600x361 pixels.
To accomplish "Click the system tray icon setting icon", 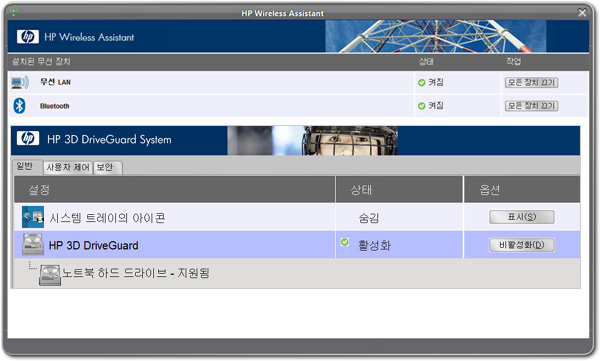I will pos(33,217).
